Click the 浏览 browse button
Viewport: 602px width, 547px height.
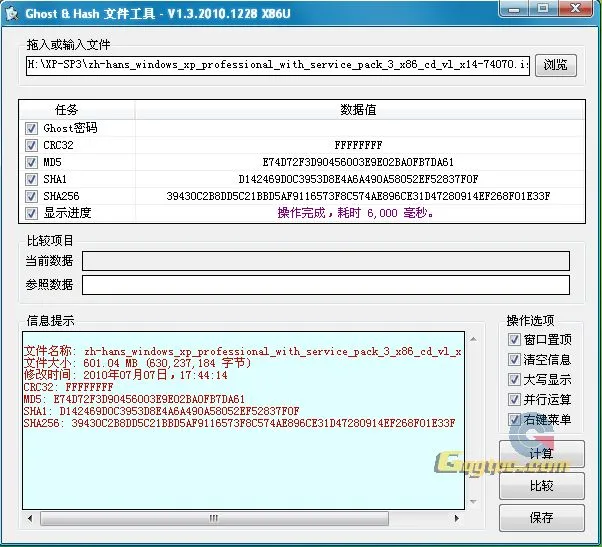pyautogui.click(x=555, y=65)
